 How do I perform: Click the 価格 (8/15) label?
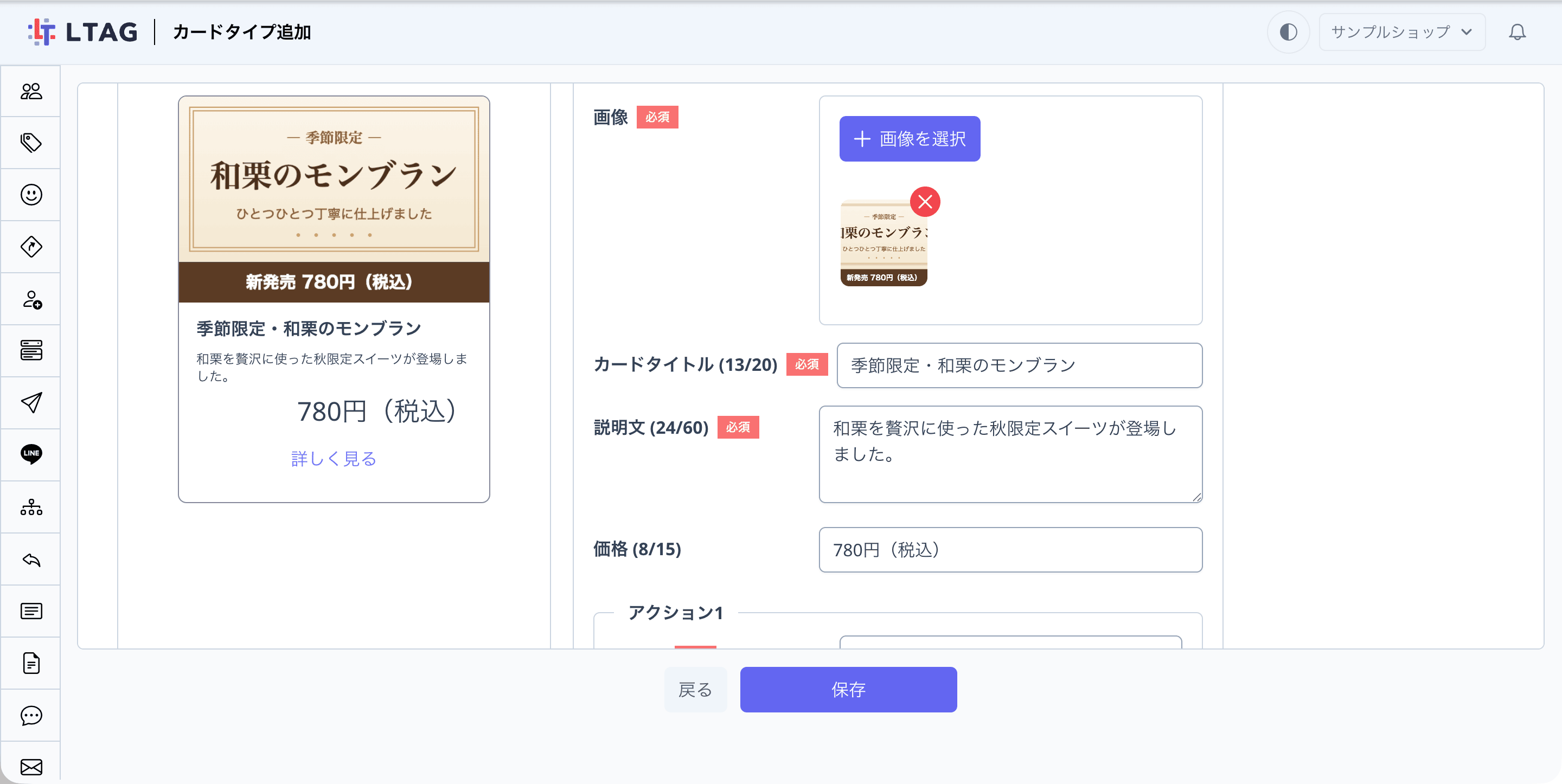637,549
